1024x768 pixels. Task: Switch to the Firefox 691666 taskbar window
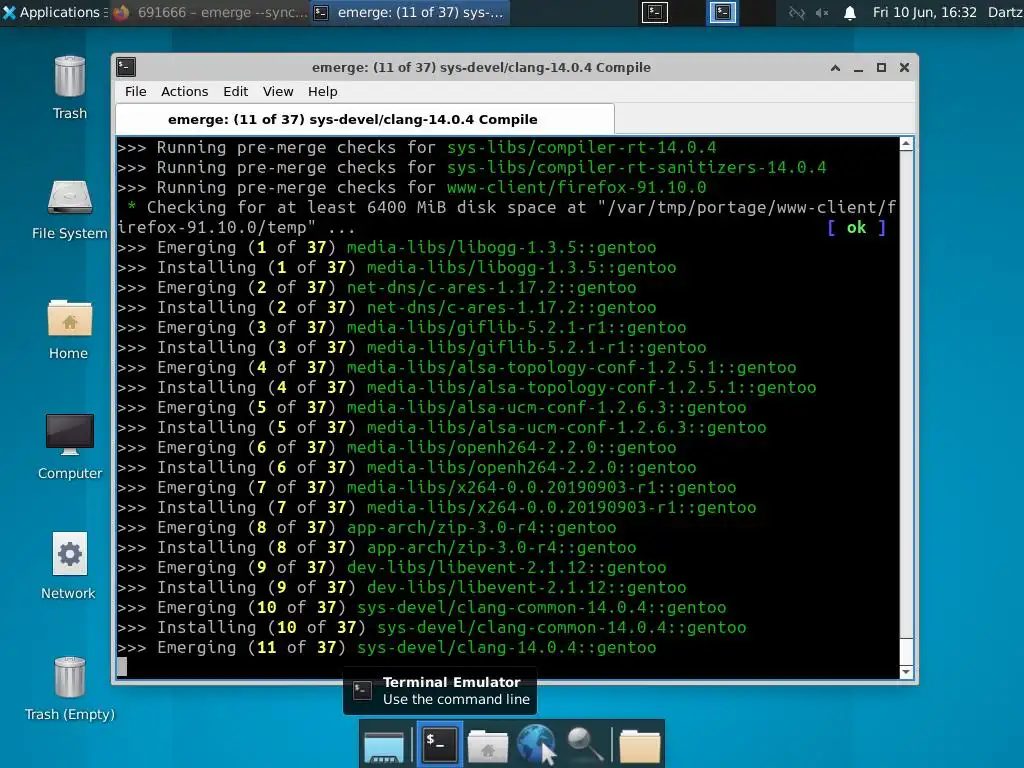click(209, 12)
